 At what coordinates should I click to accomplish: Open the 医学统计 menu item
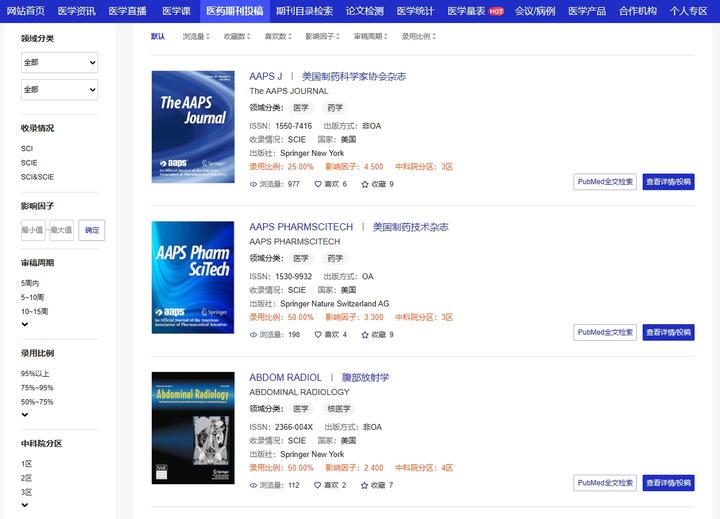[x=415, y=11]
